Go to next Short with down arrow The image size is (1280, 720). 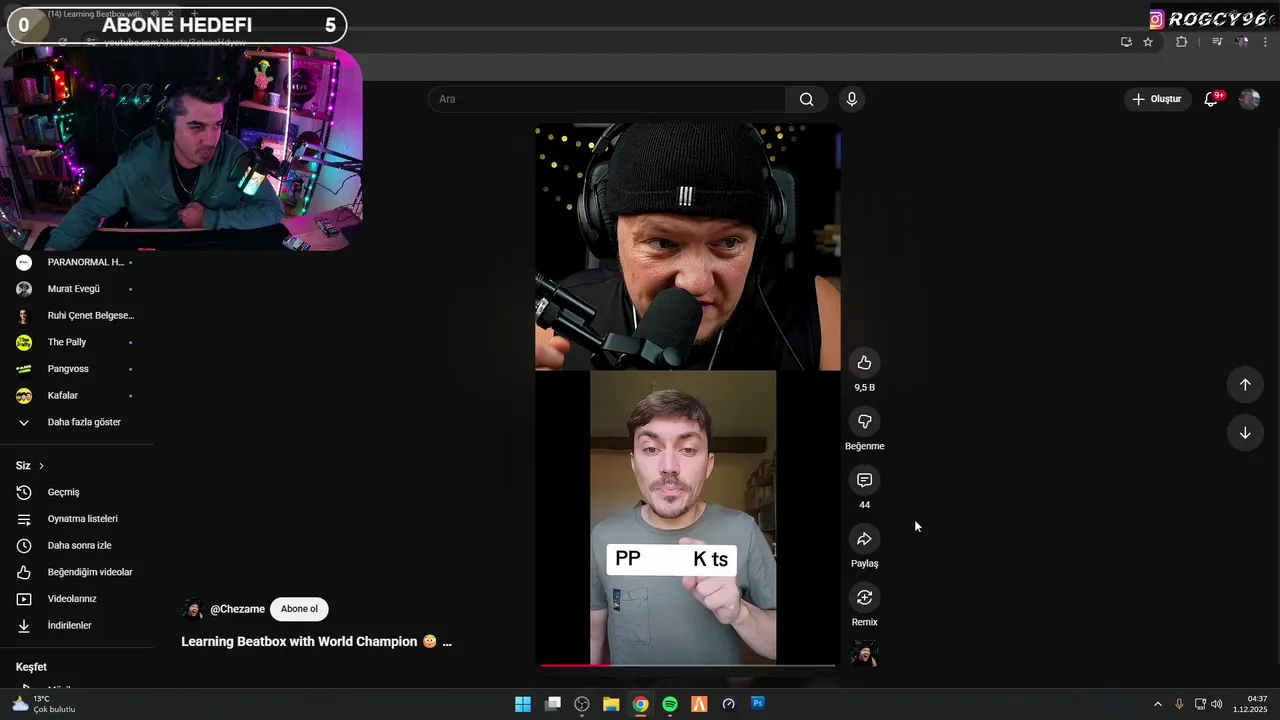tap(1245, 433)
